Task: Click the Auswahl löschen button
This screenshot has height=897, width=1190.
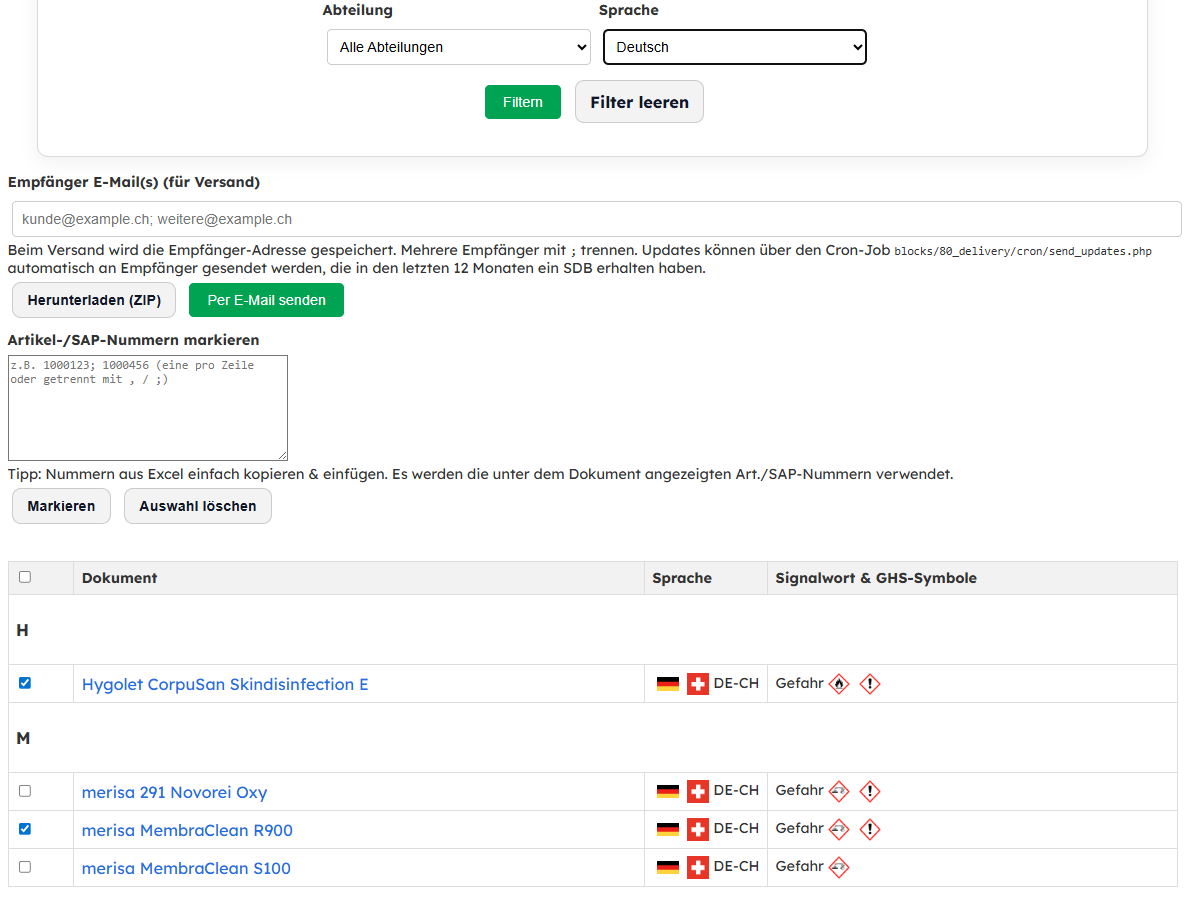Action: pos(198,506)
